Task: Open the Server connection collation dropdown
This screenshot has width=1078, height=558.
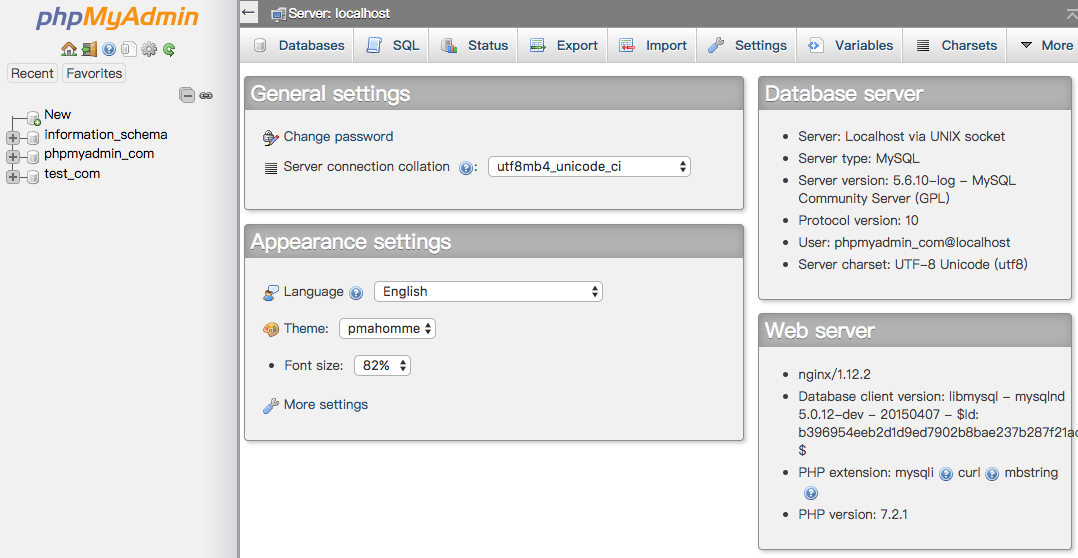Action: [x=590, y=167]
